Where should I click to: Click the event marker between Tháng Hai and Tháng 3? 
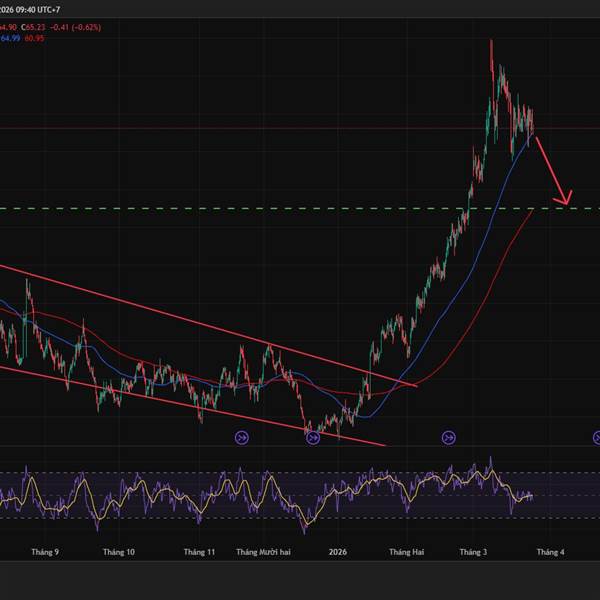tap(448, 437)
